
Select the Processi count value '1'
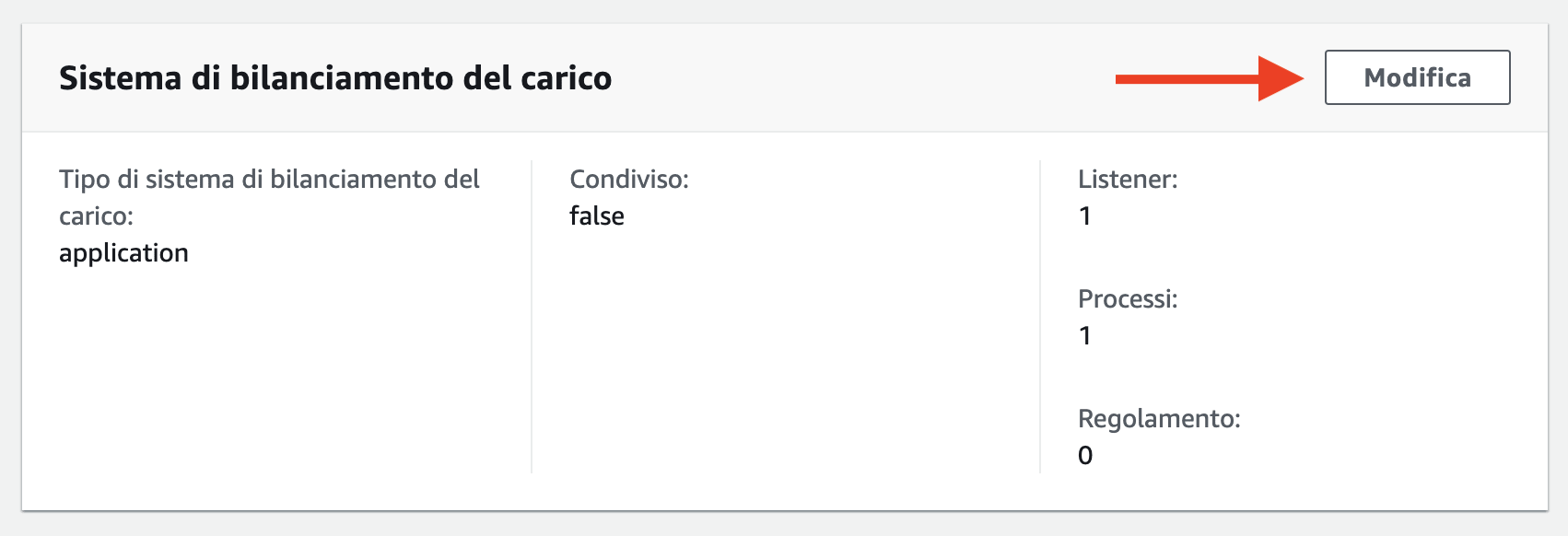click(1085, 335)
